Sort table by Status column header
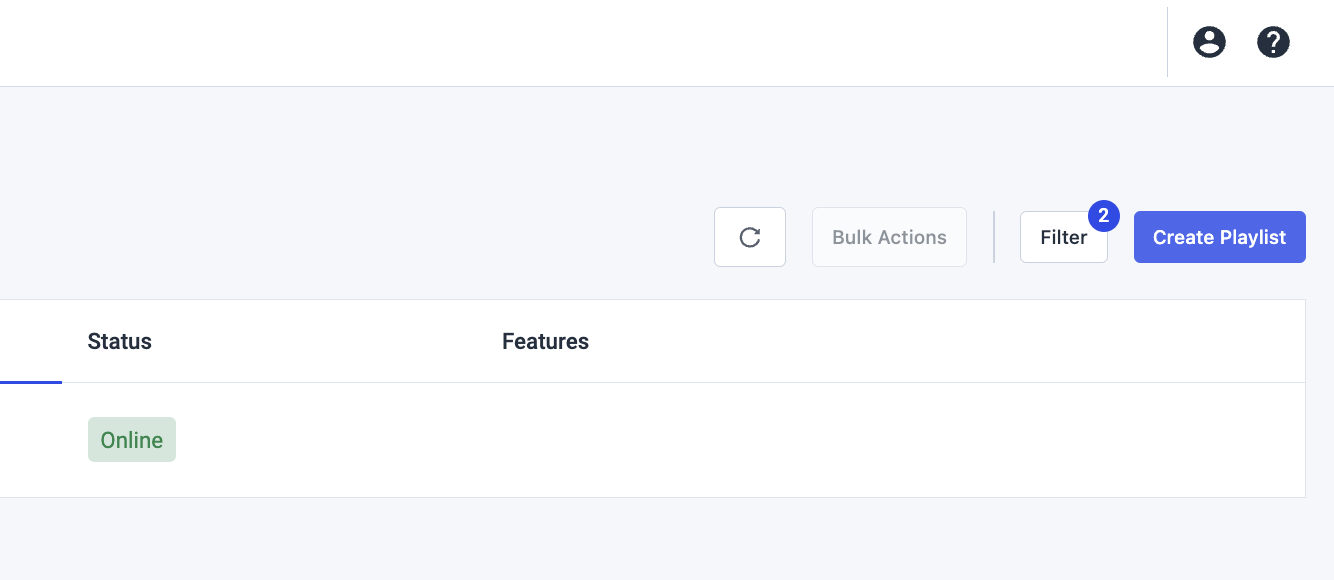The width and height of the screenshot is (1334, 580). coord(120,341)
